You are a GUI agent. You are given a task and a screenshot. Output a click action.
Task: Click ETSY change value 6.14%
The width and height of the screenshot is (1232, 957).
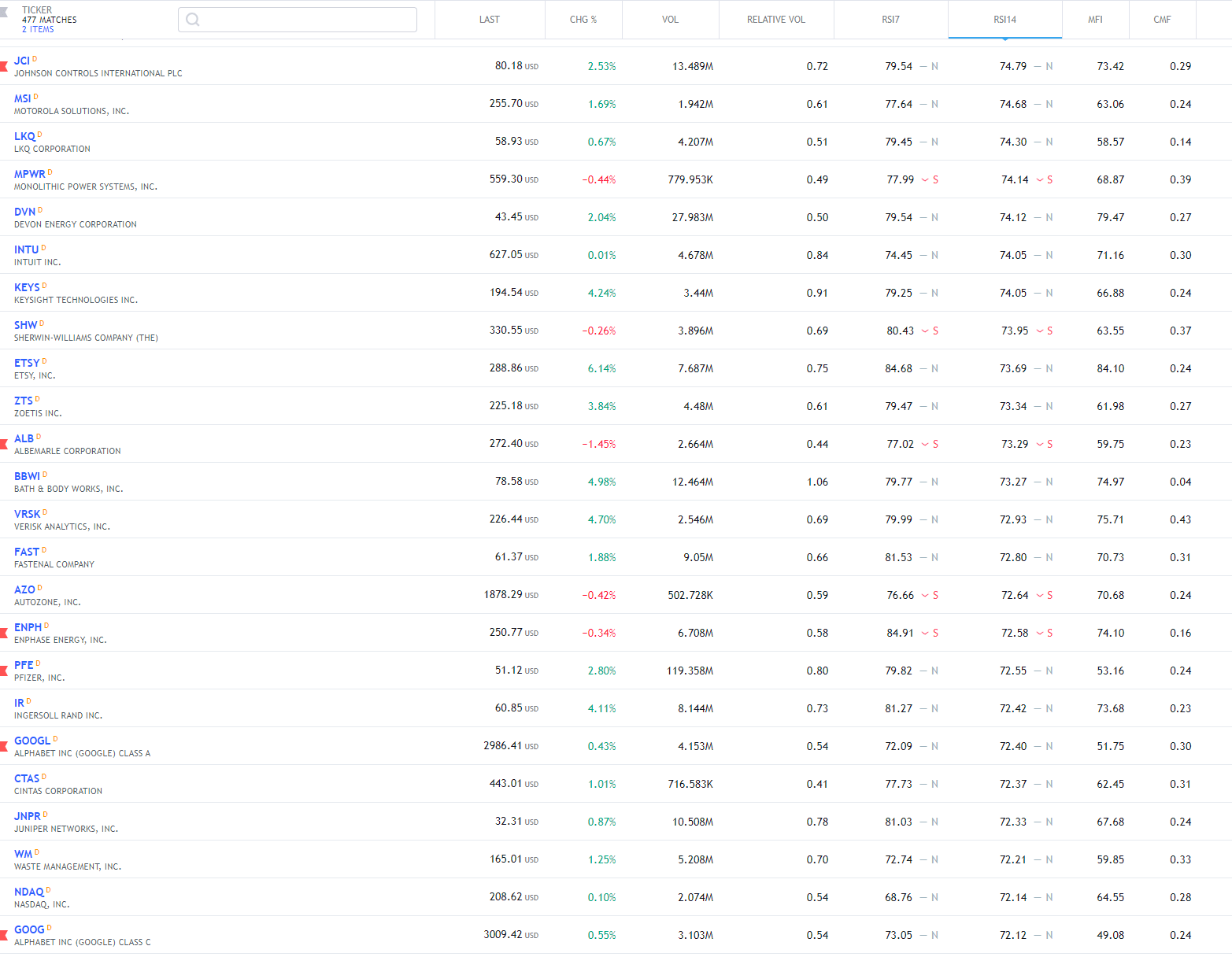601,368
